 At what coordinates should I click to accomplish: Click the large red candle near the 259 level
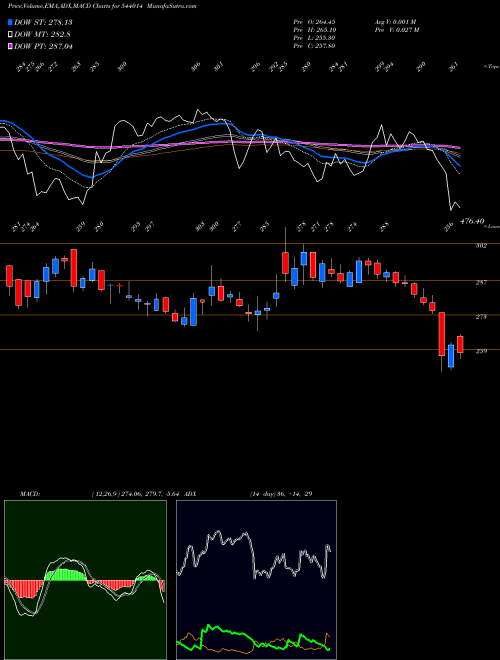coord(441,334)
